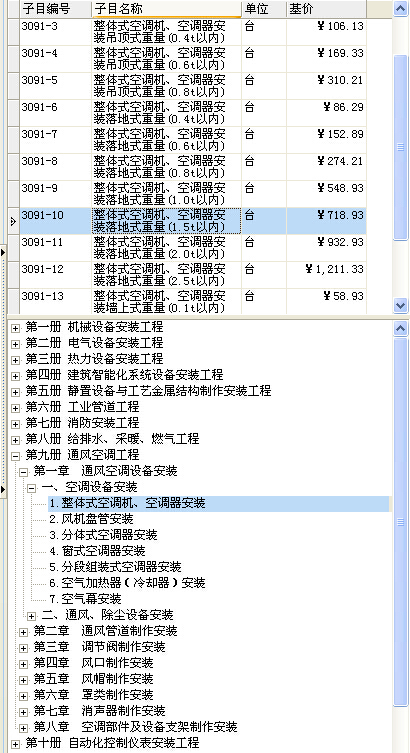This screenshot has height=753, width=410.
Task: Select 1.整体式空调机、空调器安装 tree item
Action: [x=127, y=503]
